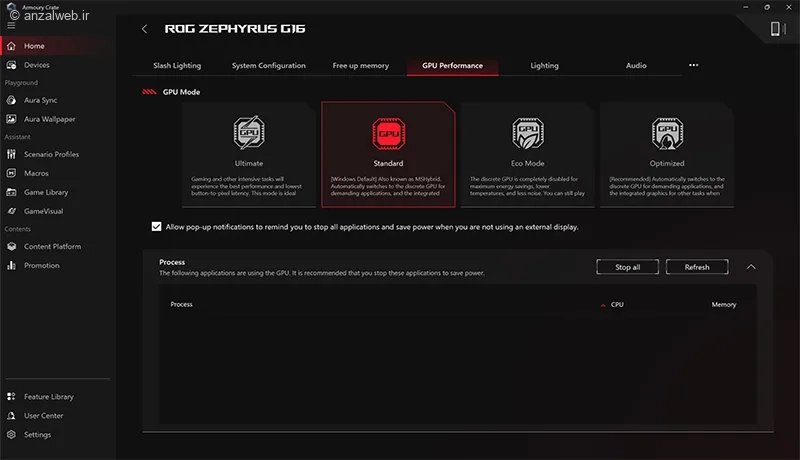Screen dimensions: 800x460
Task: Uncheck the allow pop-up notifications checkbox
Action: pos(156,226)
